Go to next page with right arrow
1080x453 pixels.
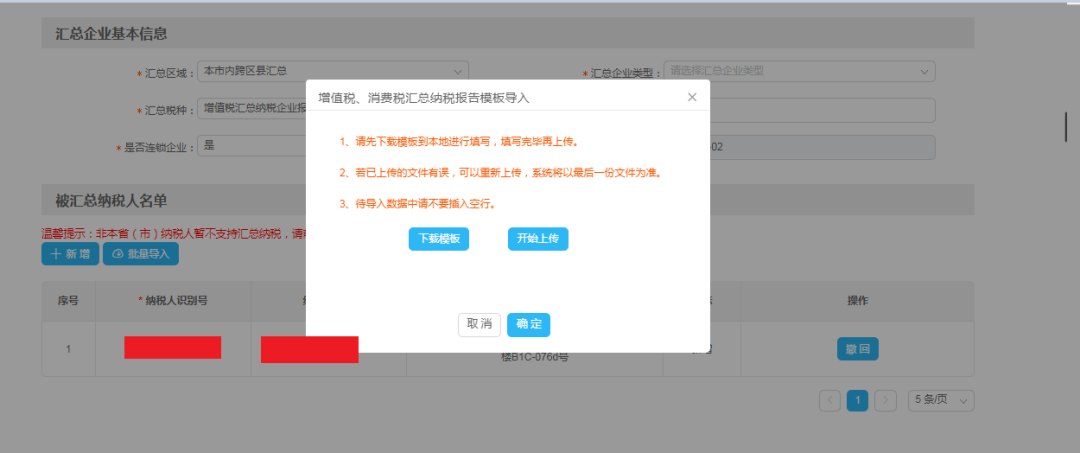pyautogui.click(x=885, y=401)
